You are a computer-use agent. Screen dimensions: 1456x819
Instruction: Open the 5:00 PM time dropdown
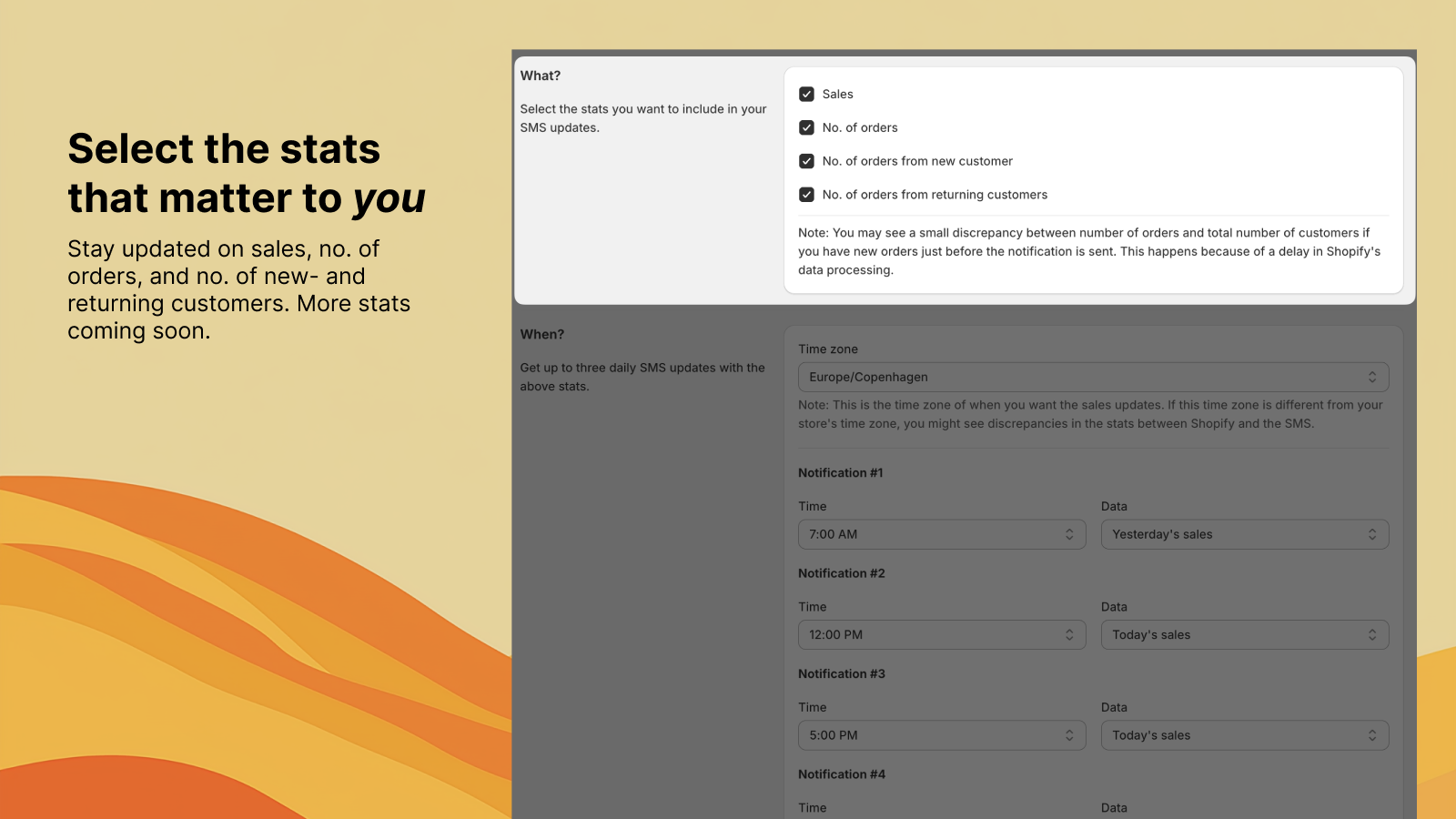[941, 735]
